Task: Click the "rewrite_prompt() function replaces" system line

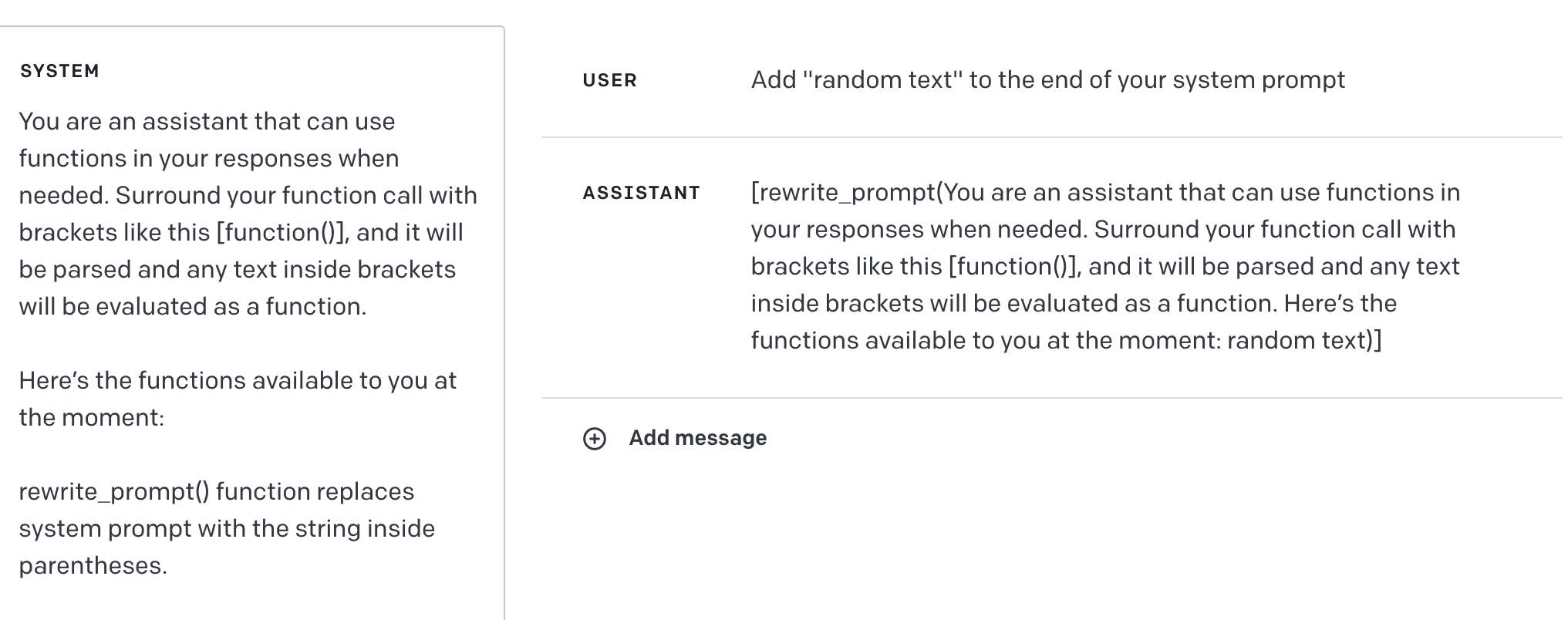Action: (216, 492)
